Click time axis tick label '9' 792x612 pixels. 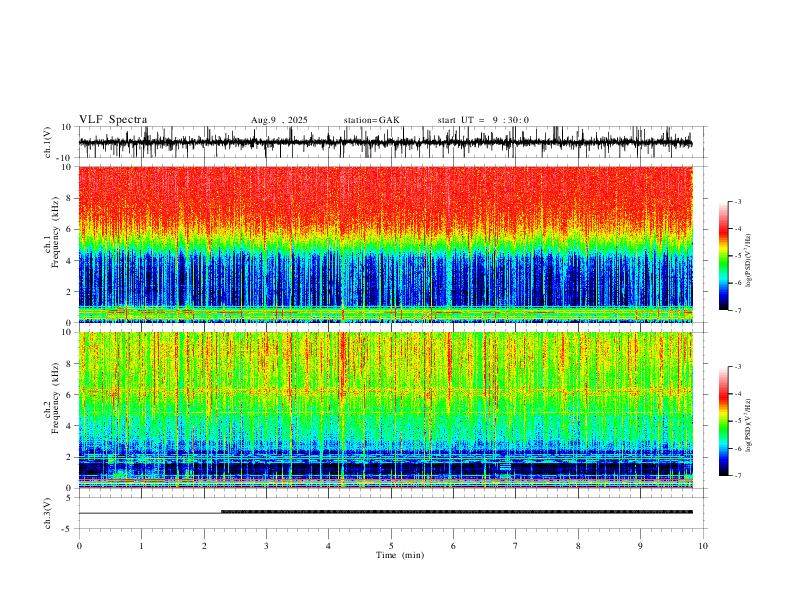tap(640, 546)
